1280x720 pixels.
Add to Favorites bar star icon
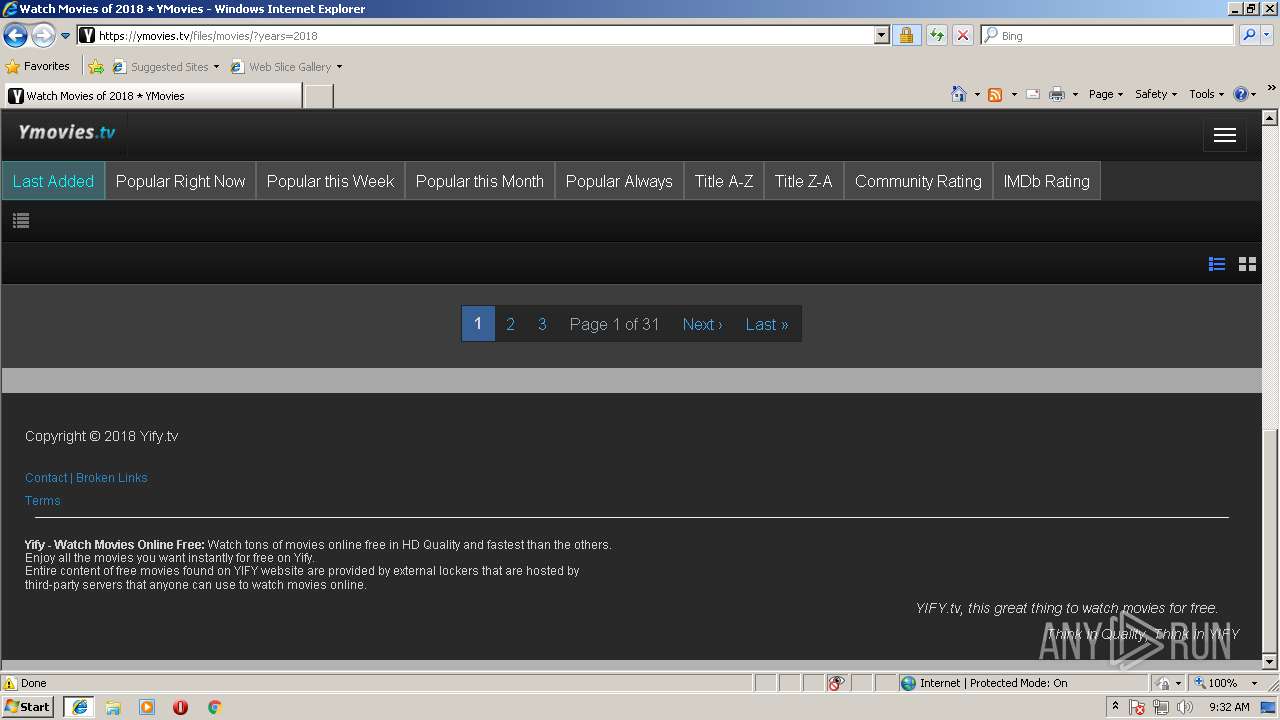click(x=96, y=67)
